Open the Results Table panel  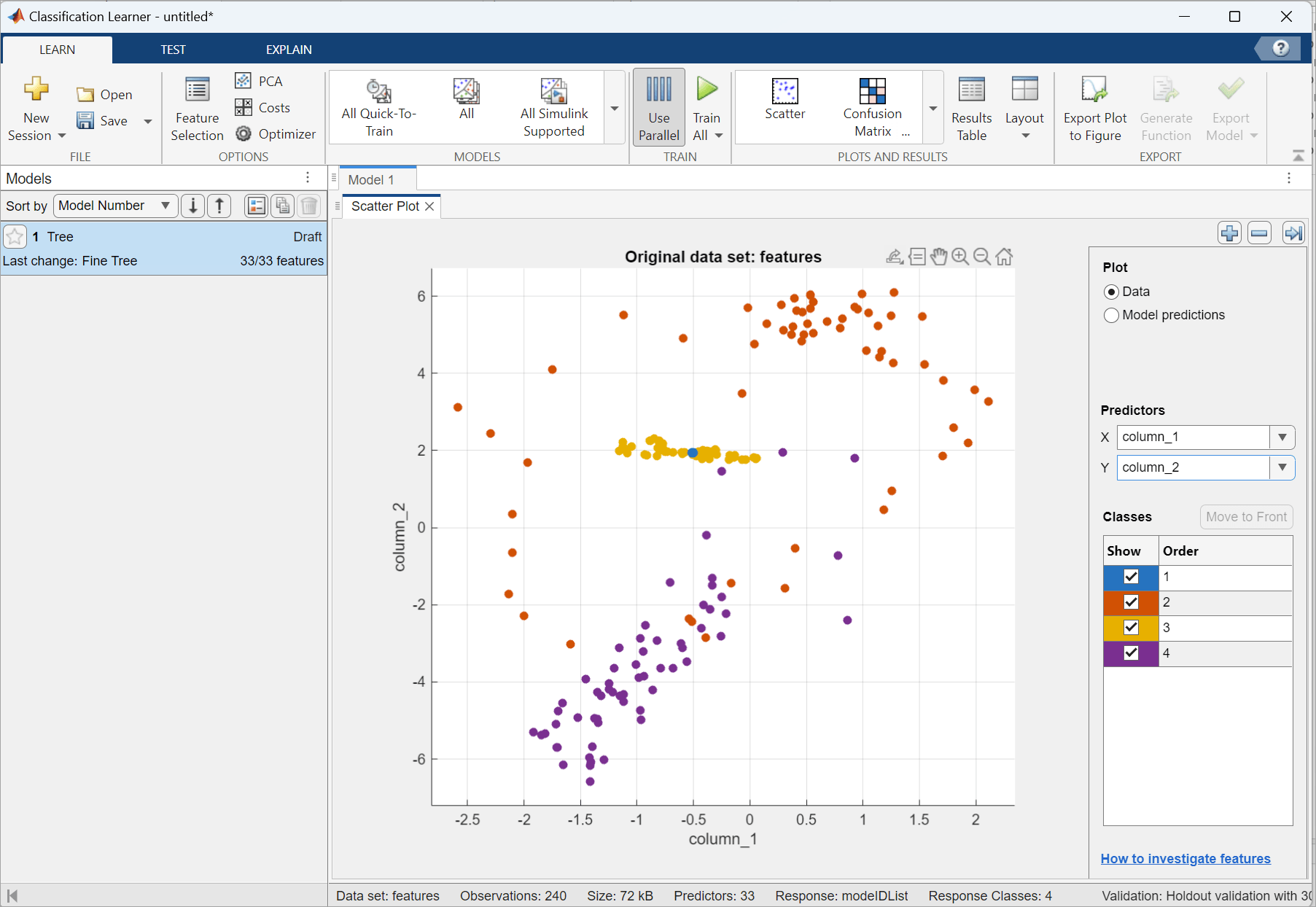pyautogui.click(x=972, y=106)
